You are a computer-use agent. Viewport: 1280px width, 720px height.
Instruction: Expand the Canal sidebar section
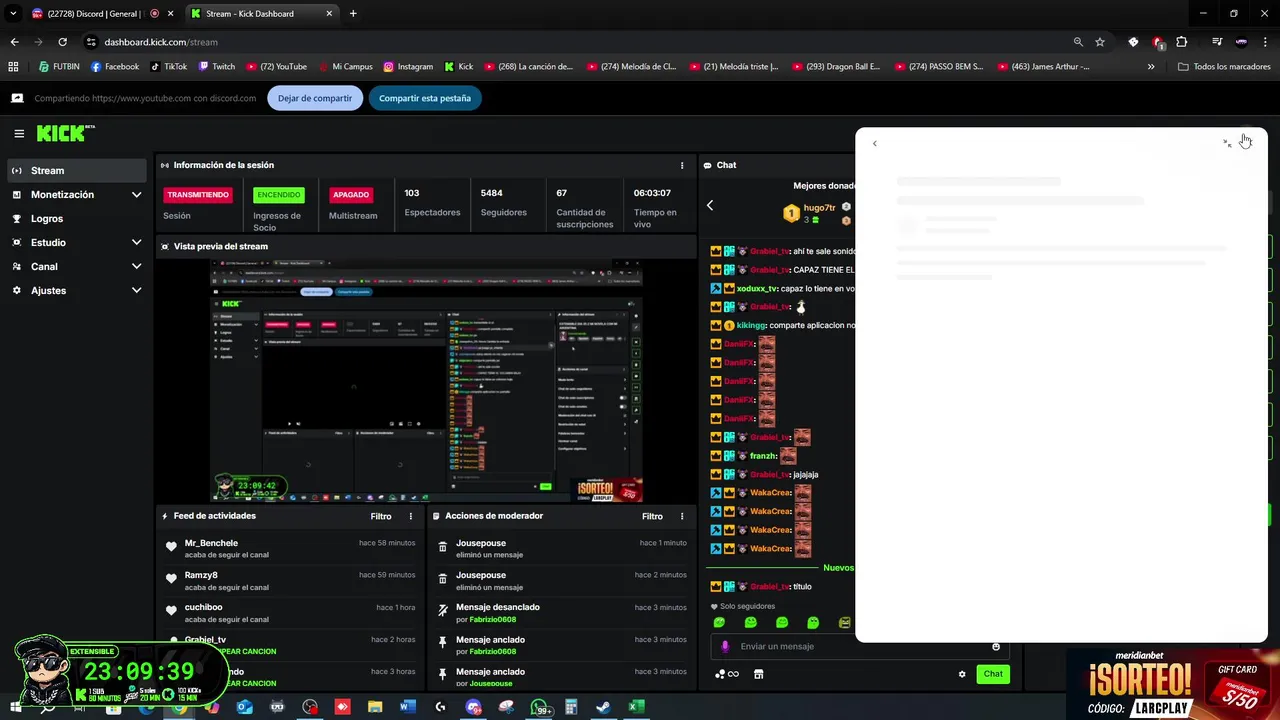[x=136, y=267]
